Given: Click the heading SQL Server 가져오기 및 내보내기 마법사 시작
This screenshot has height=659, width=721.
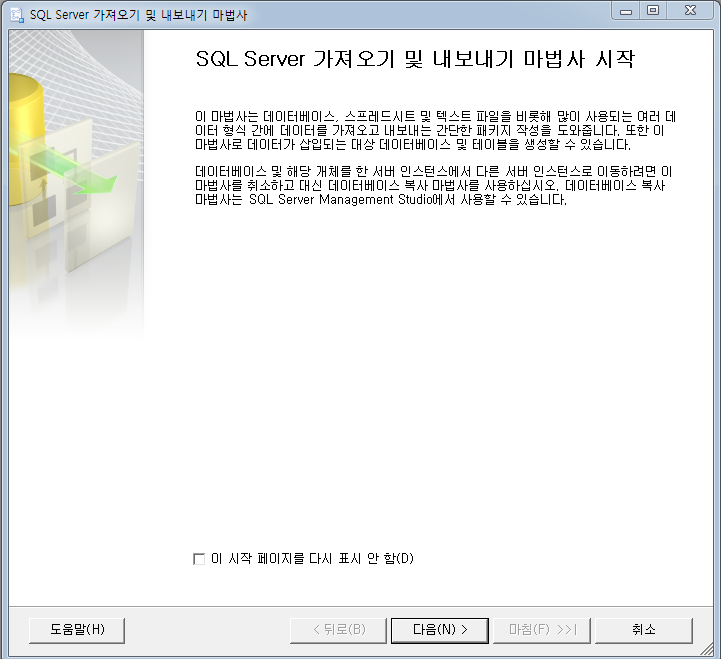Looking at the screenshot, I should pos(415,59).
